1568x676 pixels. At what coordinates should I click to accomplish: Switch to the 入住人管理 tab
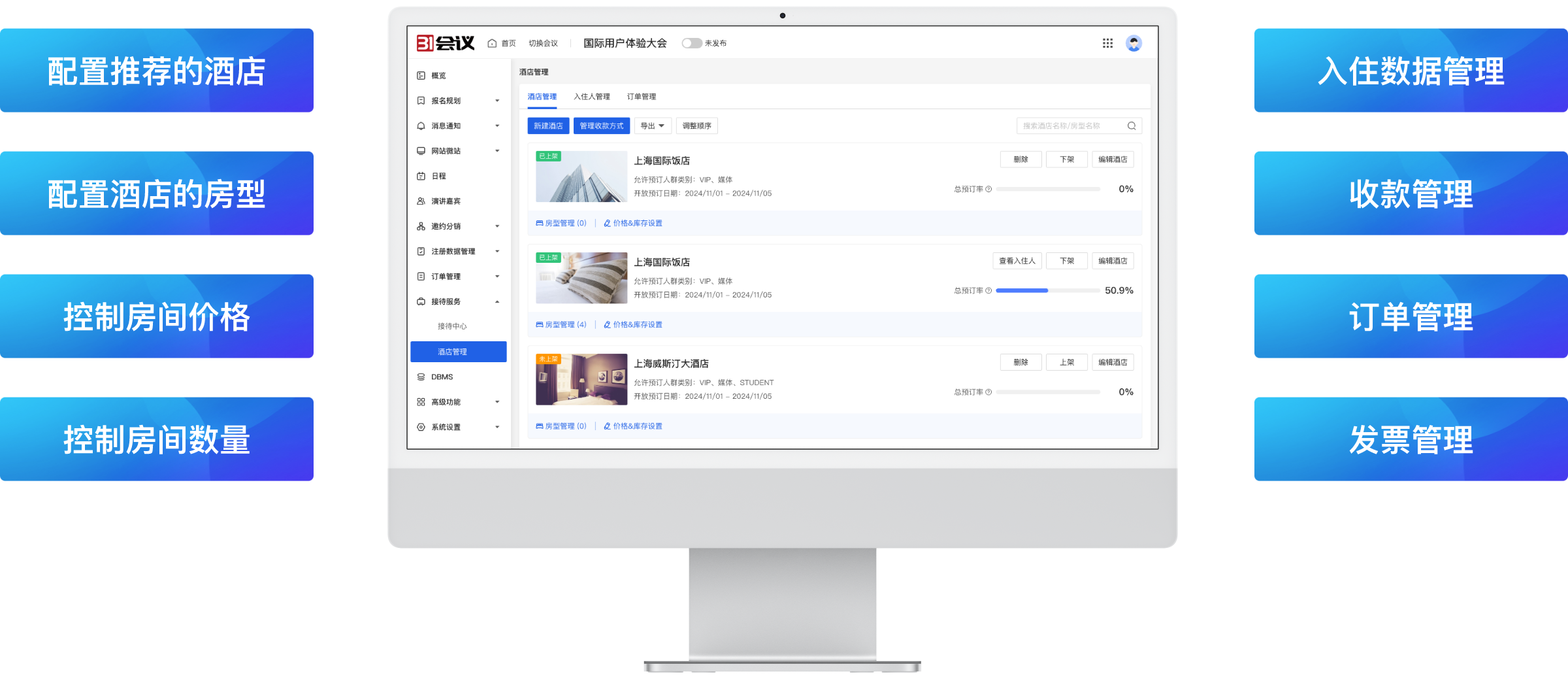(x=591, y=97)
